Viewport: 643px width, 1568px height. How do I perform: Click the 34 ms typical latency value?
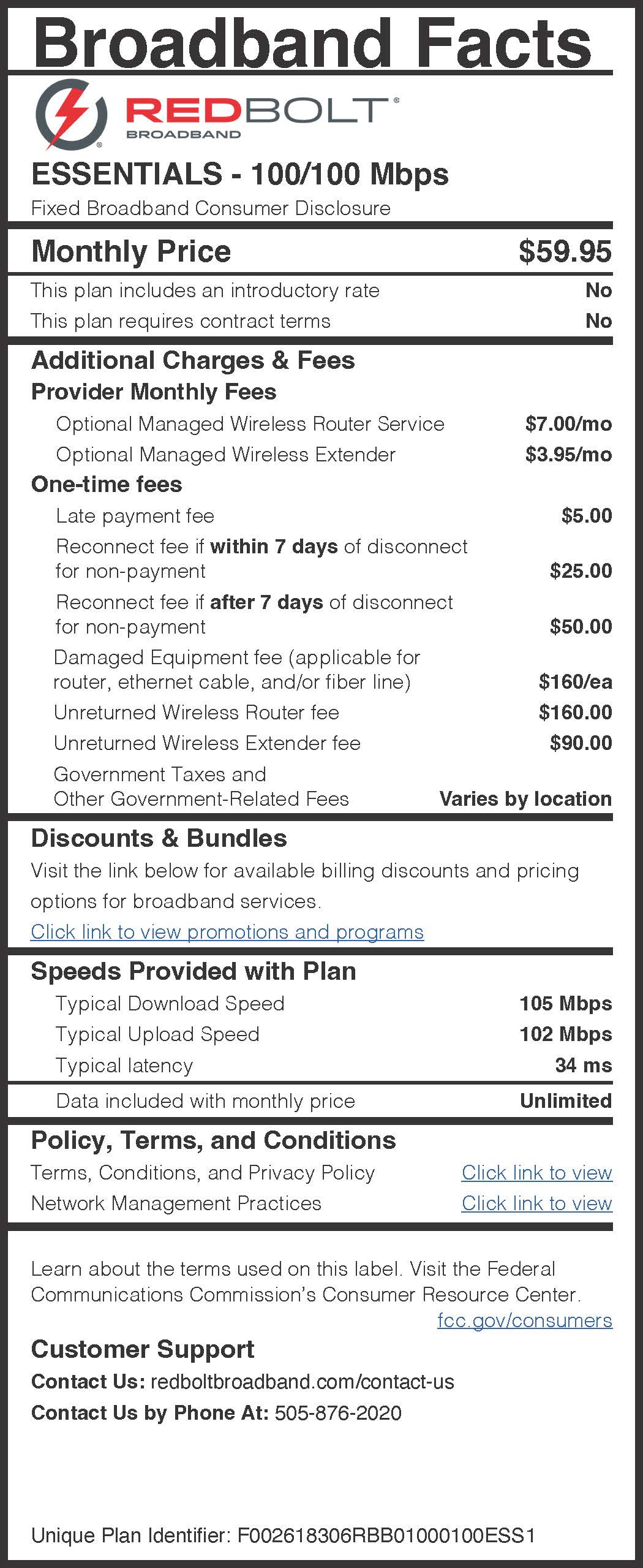click(584, 1065)
